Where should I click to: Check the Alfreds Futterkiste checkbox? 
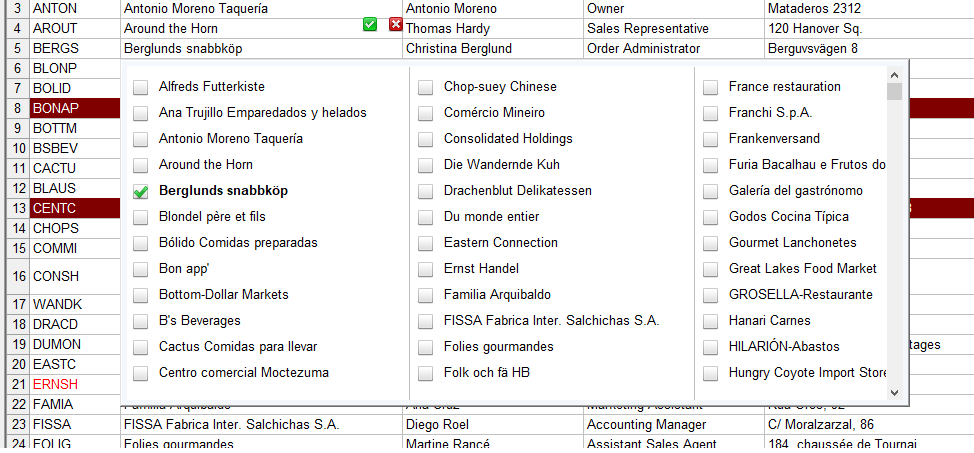pyautogui.click(x=141, y=87)
